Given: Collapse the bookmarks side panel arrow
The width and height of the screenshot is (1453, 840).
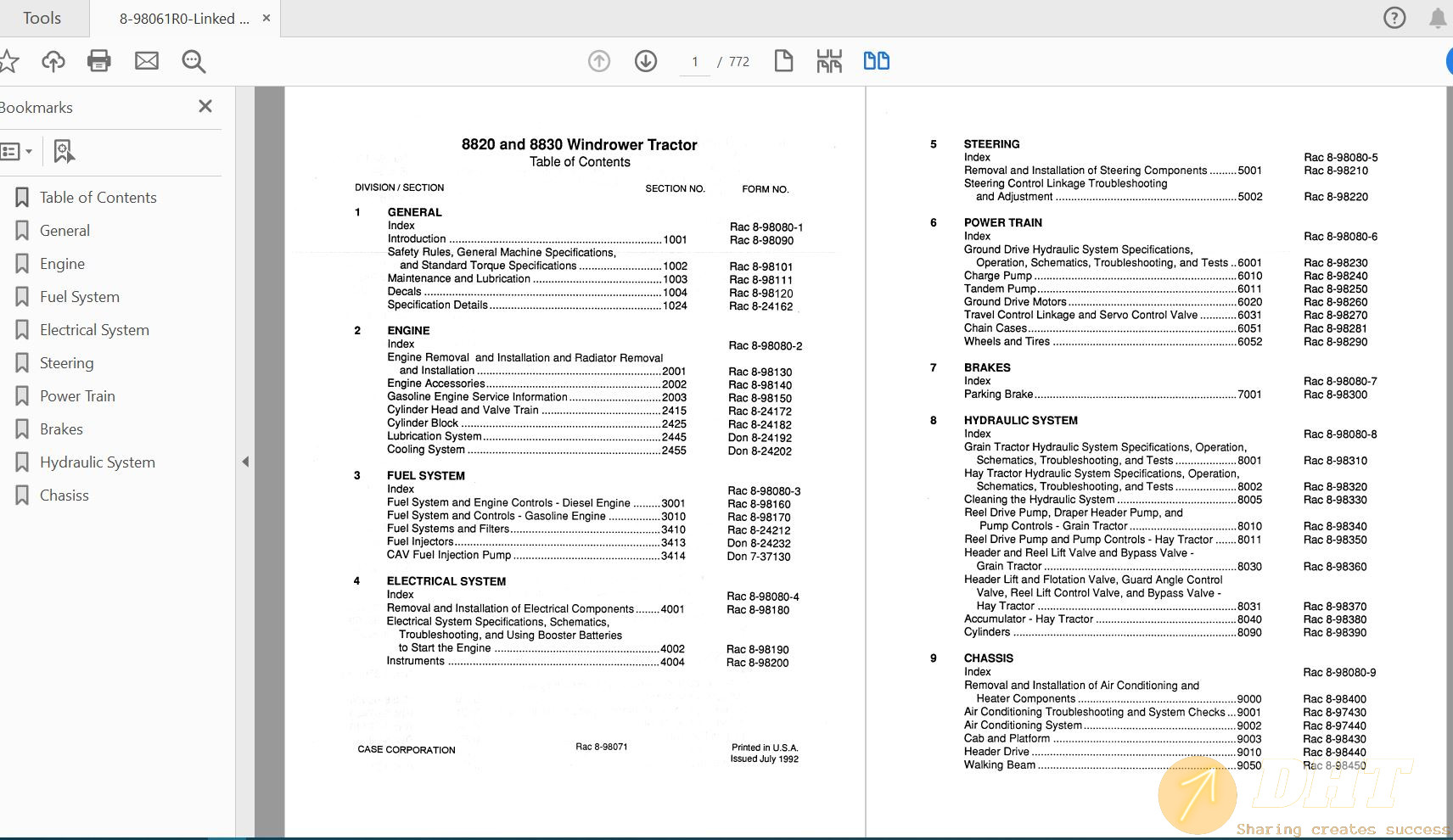Looking at the screenshot, I should (245, 462).
